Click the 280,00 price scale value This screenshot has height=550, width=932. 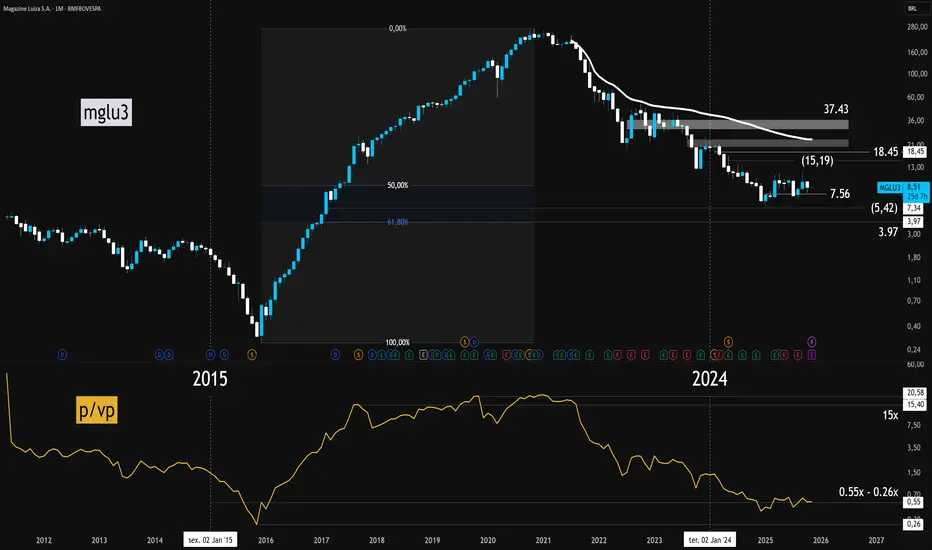point(917,27)
